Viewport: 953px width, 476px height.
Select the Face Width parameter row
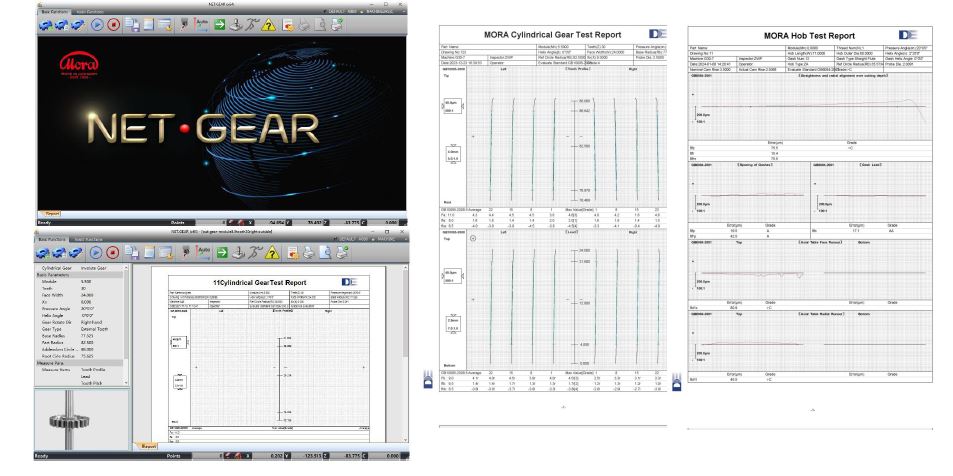point(79,295)
